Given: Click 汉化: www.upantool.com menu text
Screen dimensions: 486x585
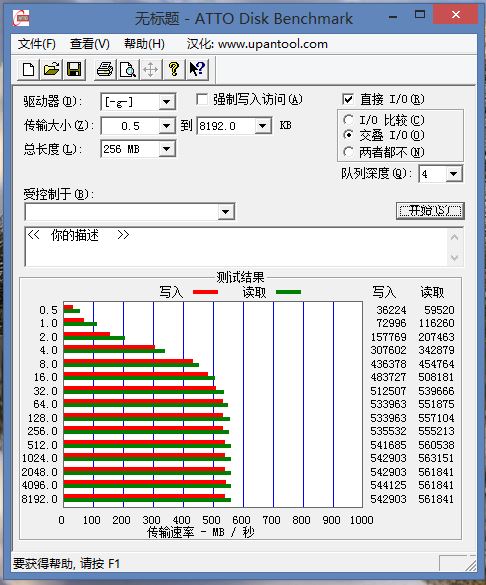Looking at the screenshot, I should 257,44.
